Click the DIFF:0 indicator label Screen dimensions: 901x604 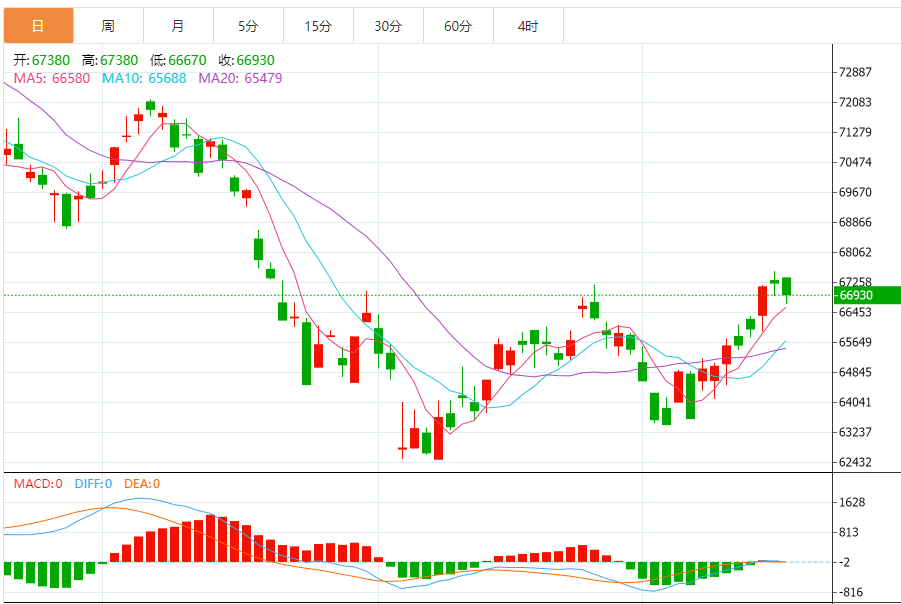[x=93, y=484]
